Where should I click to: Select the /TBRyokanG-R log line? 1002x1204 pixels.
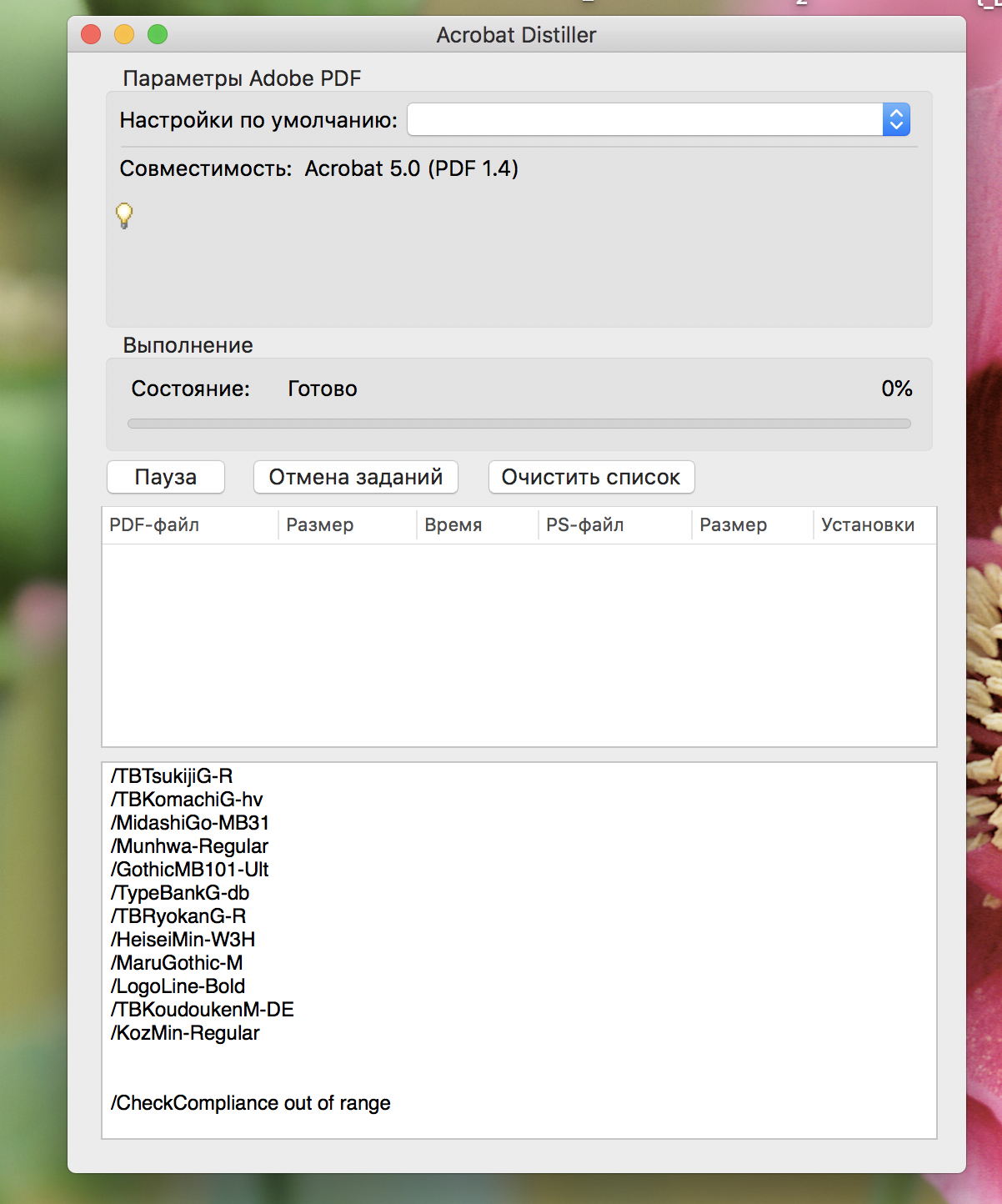point(178,916)
